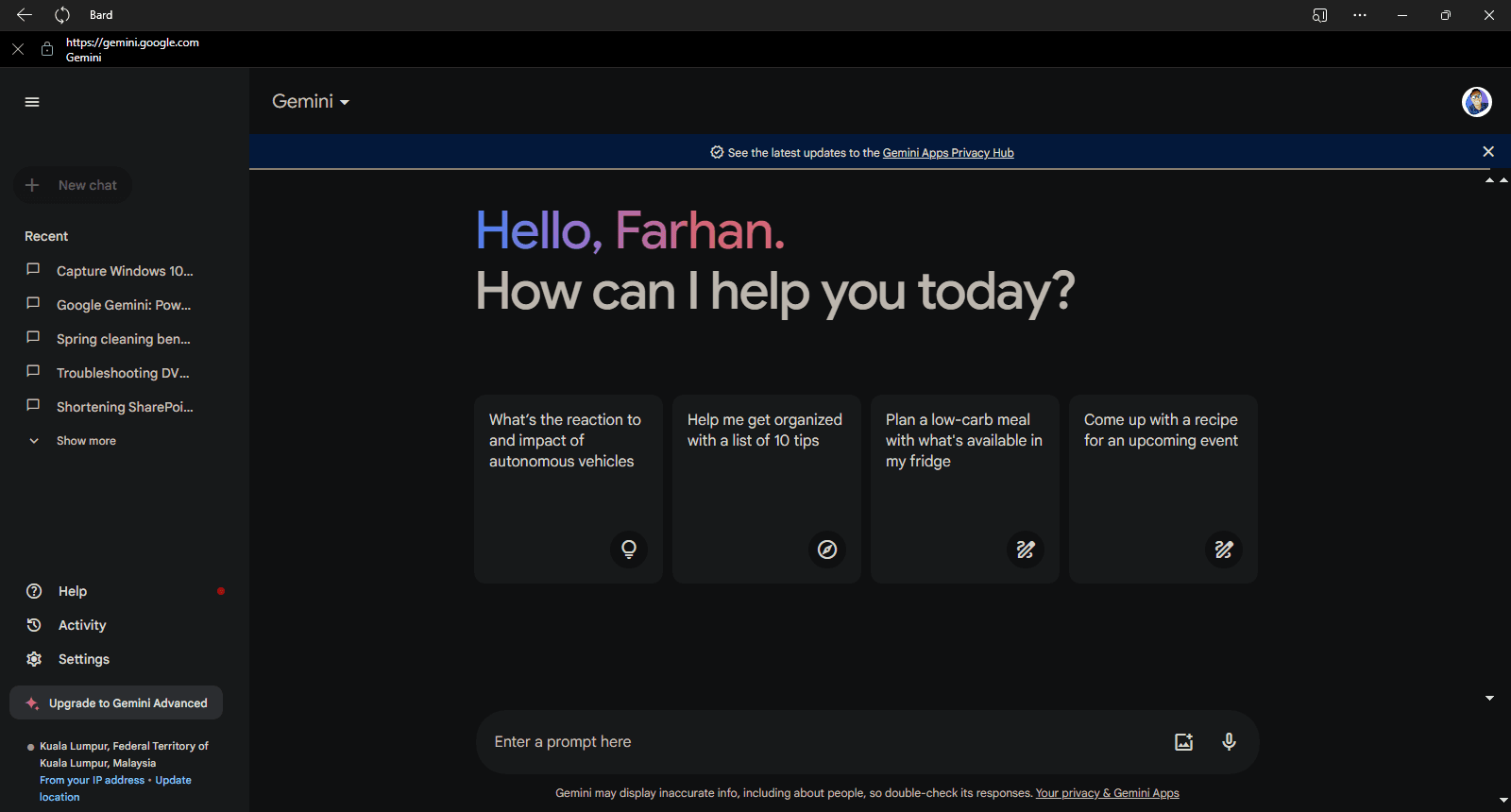Click the compass icon on organize tips card
The image size is (1511, 812).
pos(827,550)
